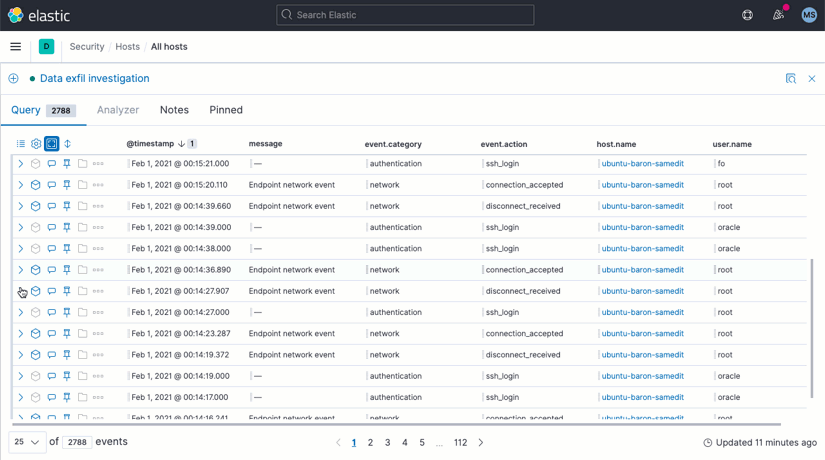Pin the 00:14:17.000 event
The width and height of the screenshot is (825, 460).
click(67, 397)
